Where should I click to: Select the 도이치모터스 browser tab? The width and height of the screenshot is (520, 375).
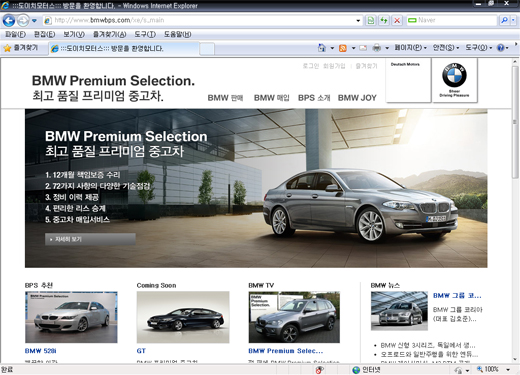point(124,49)
